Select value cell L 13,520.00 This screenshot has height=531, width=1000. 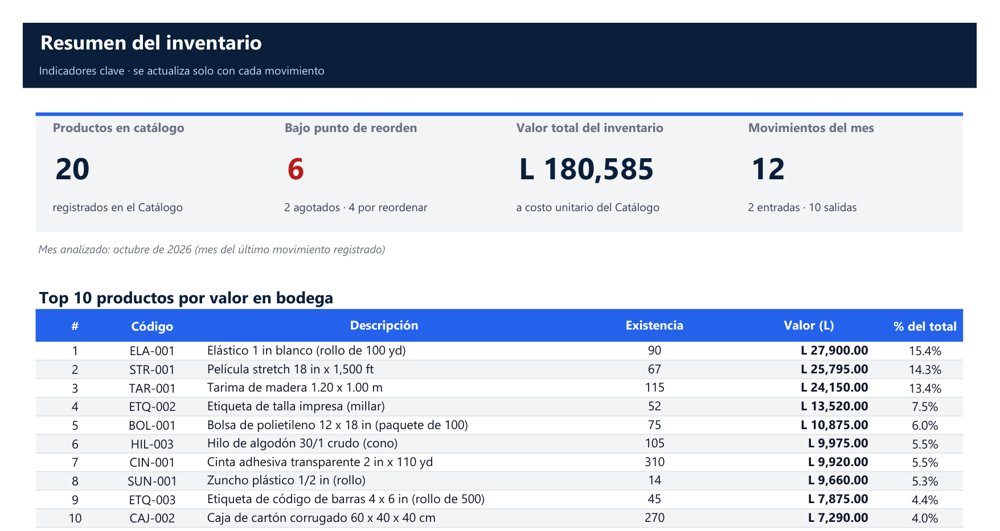click(834, 406)
